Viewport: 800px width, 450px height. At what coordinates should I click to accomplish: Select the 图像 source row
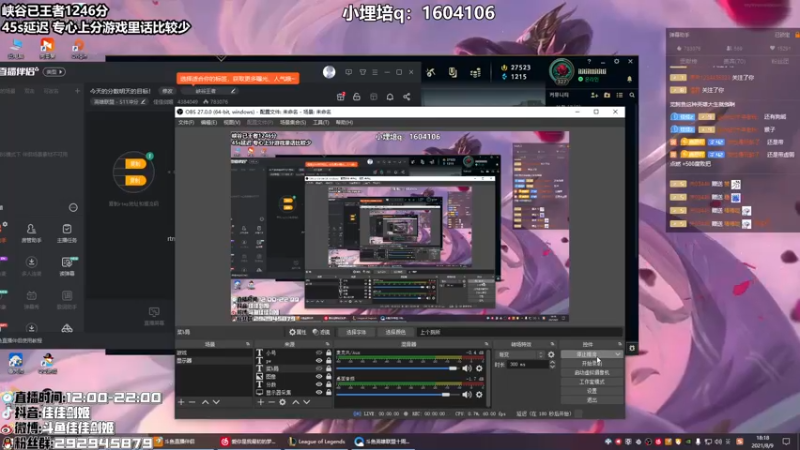pos(293,377)
